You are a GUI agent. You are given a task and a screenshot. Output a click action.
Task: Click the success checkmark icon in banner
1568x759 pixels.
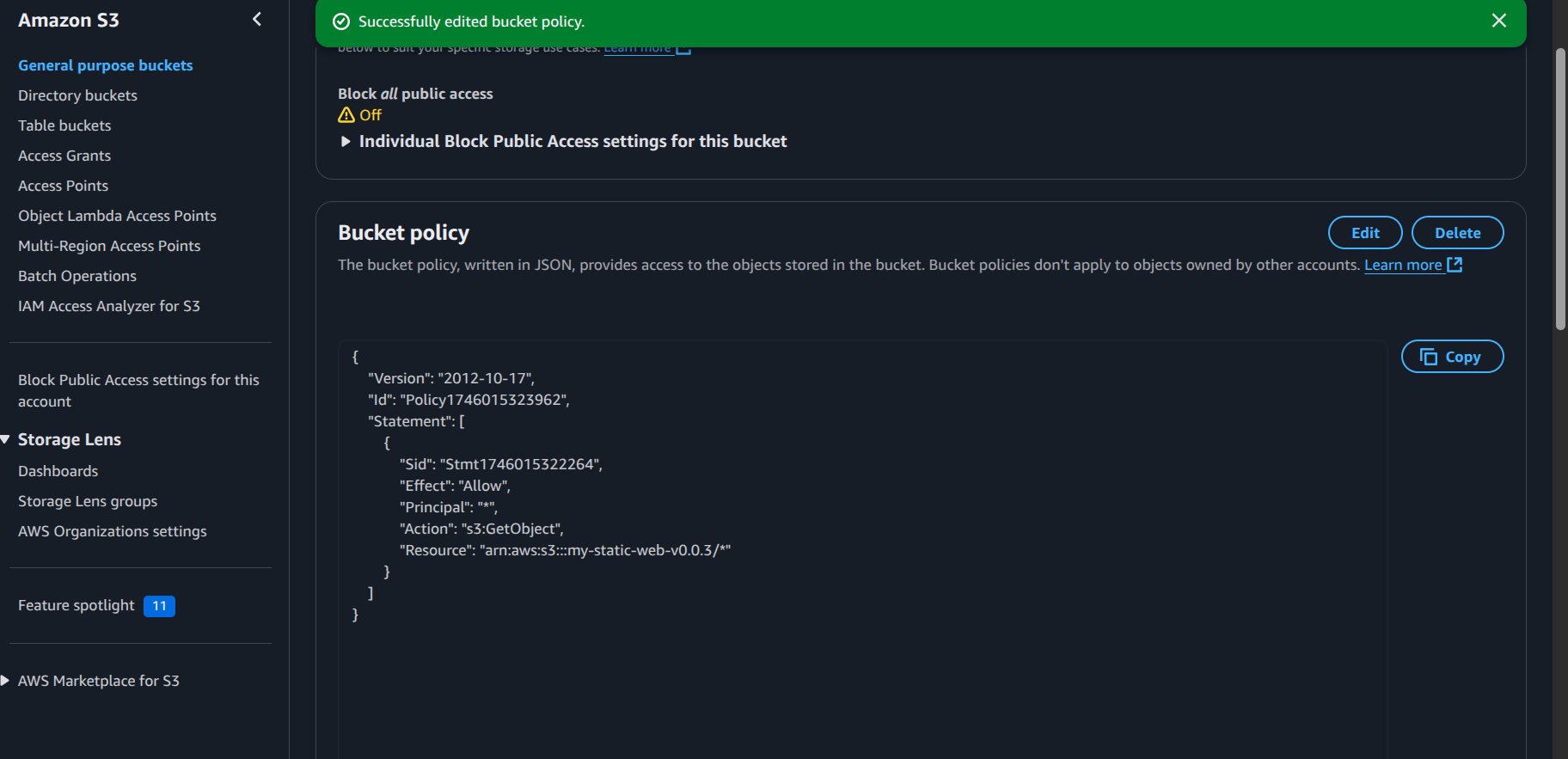pos(341,21)
